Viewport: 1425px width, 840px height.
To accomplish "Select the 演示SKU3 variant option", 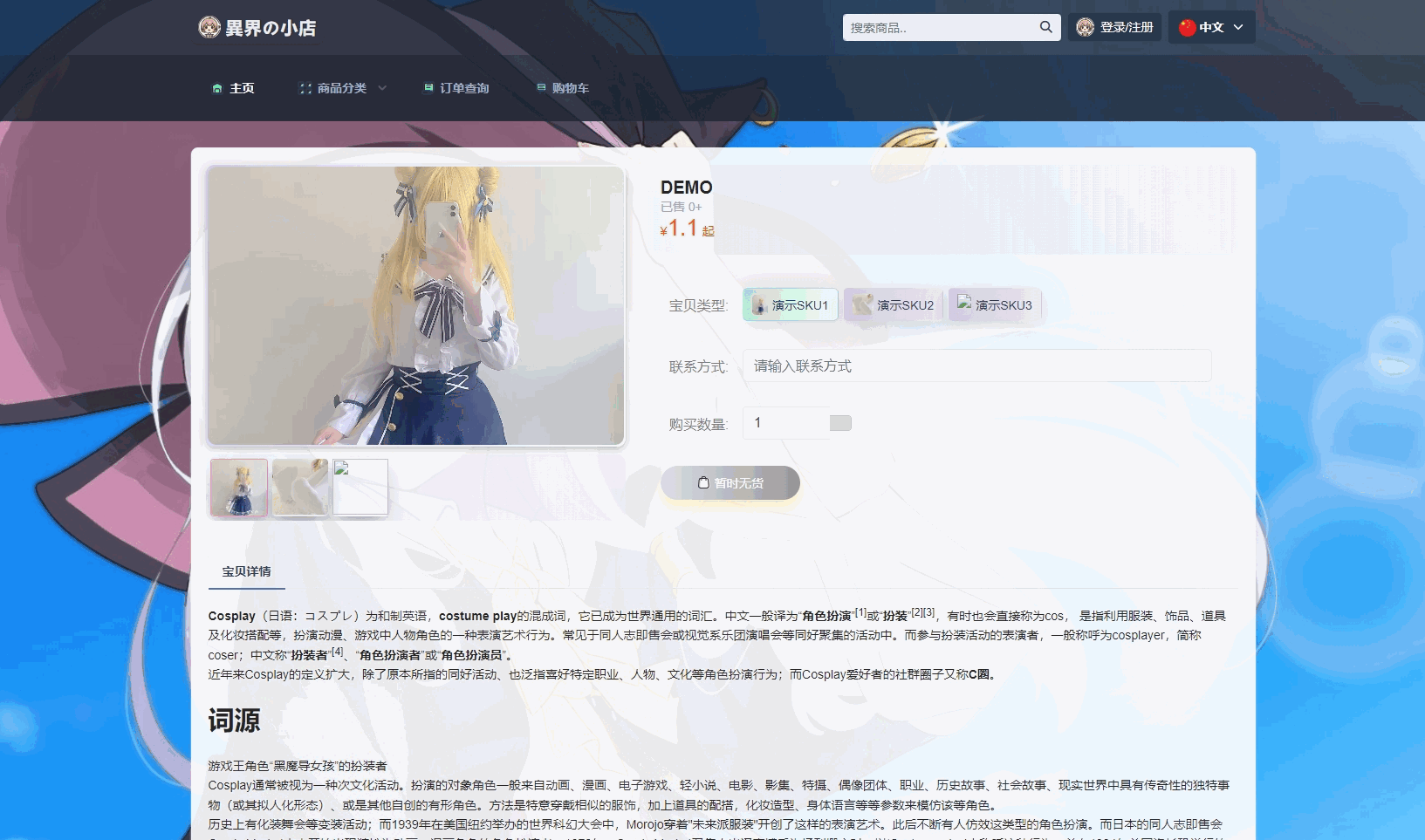I will point(995,304).
